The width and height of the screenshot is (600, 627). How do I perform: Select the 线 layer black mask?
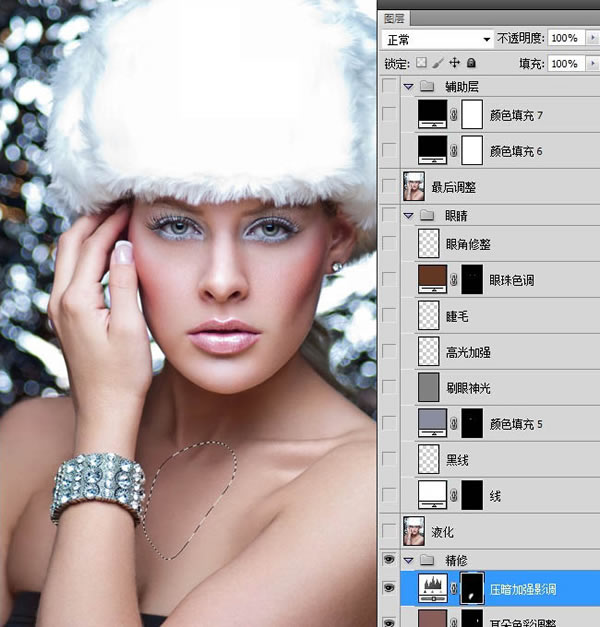point(472,495)
